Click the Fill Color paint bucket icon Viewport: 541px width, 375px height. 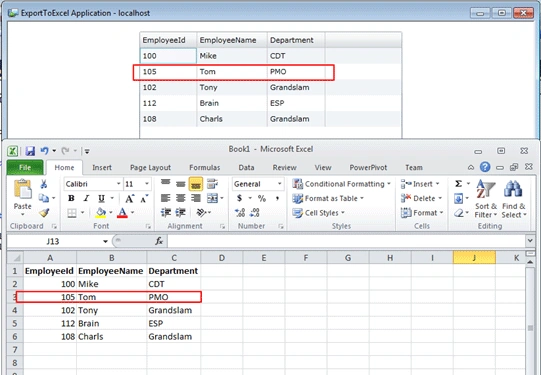(x=101, y=213)
